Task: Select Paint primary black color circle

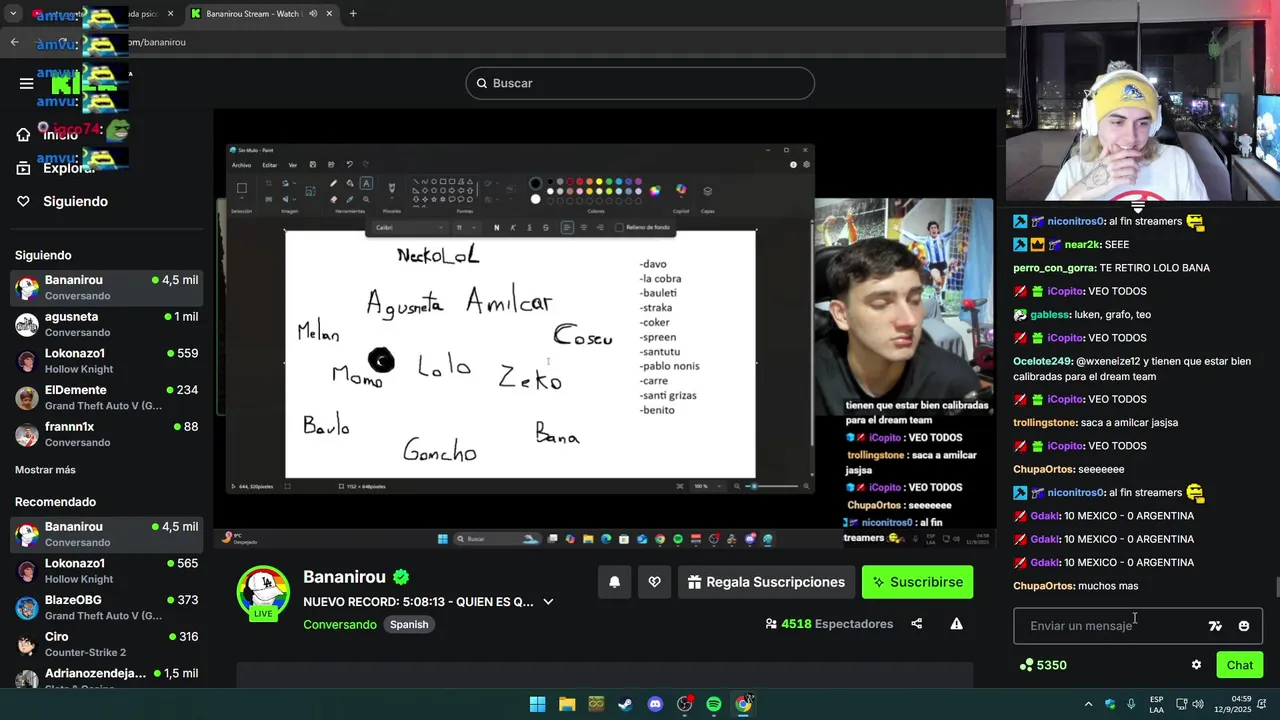Action: coord(535,183)
